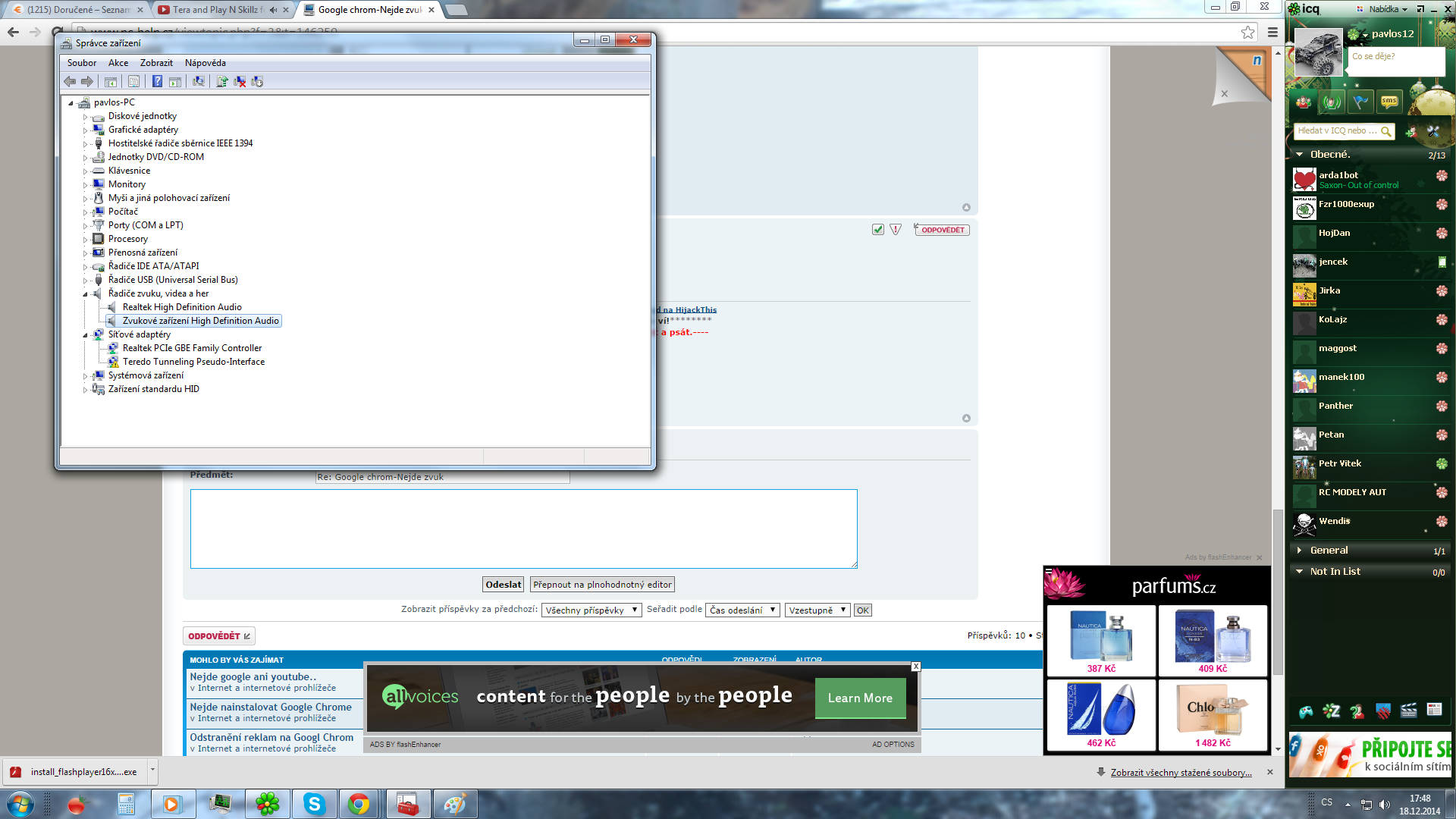Image resolution: width=1456 pixels, height=819 pixels.
Task: Click the system tray volume icon
Action: pos(1384,804)
